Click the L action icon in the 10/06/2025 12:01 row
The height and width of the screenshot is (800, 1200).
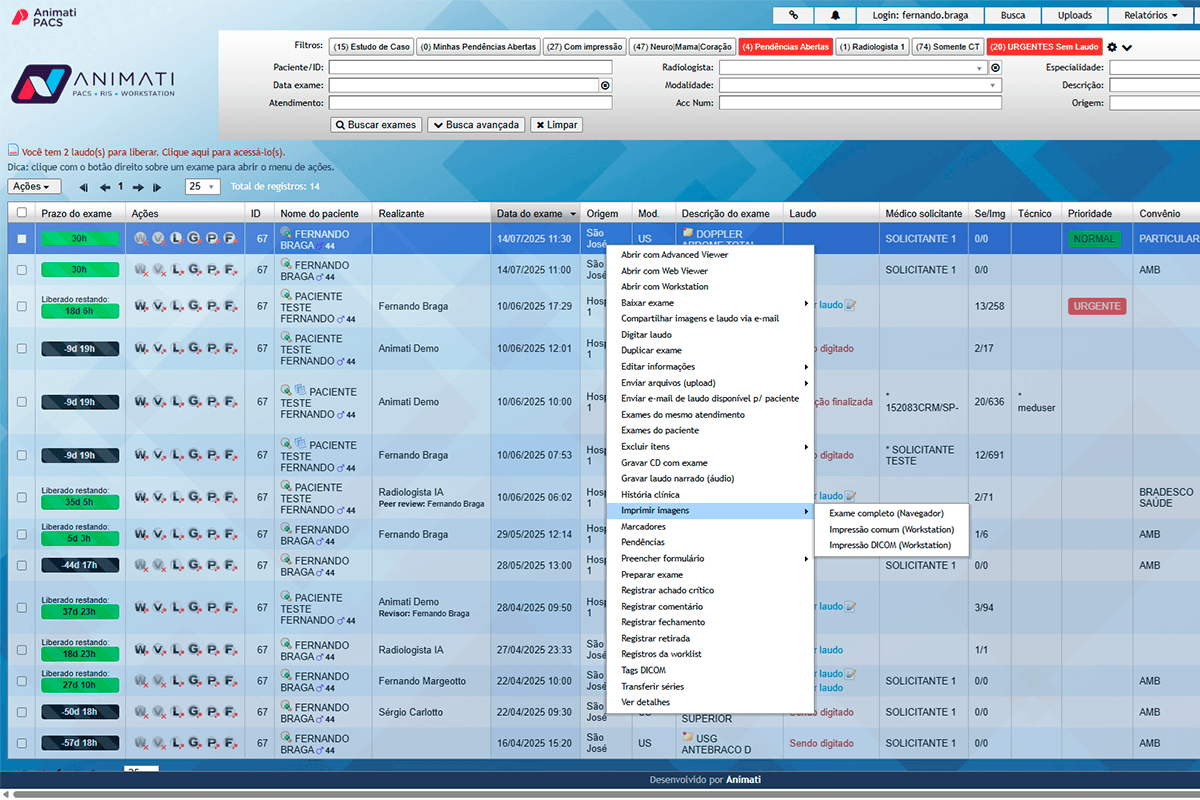[x=177, y=349]
